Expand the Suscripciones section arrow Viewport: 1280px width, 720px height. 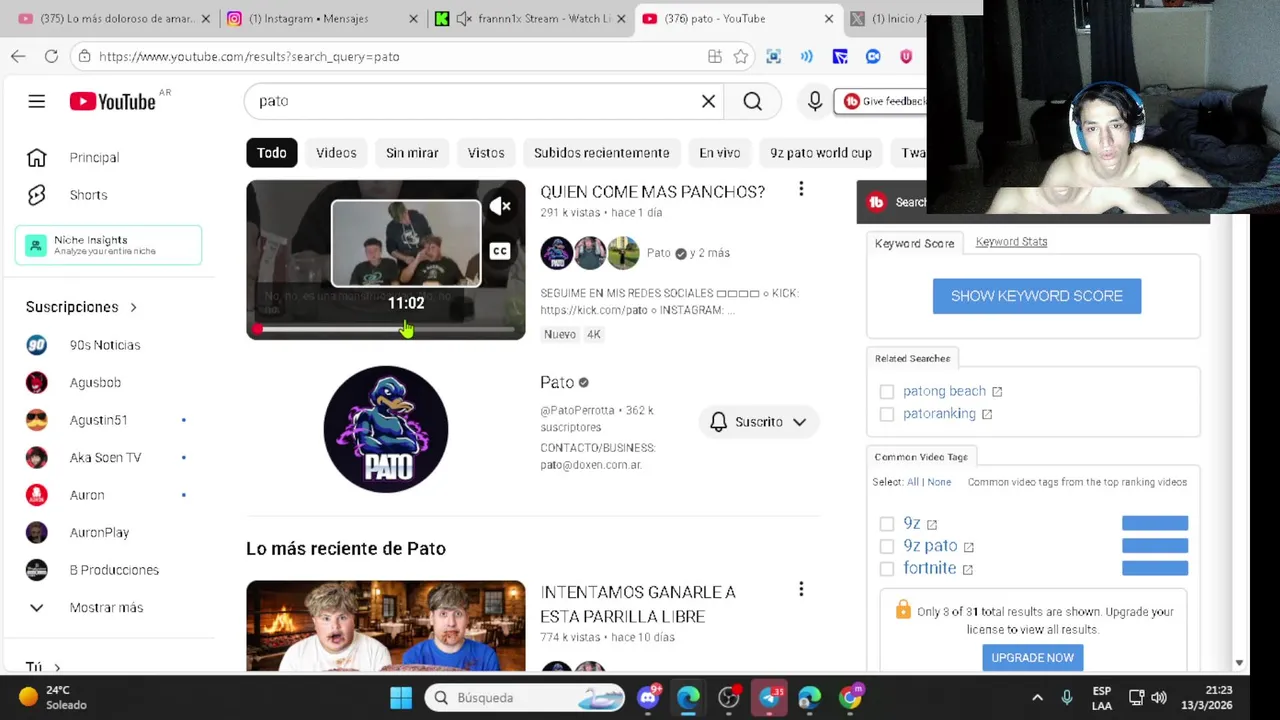pyautogui.click(x=133, y=307)
